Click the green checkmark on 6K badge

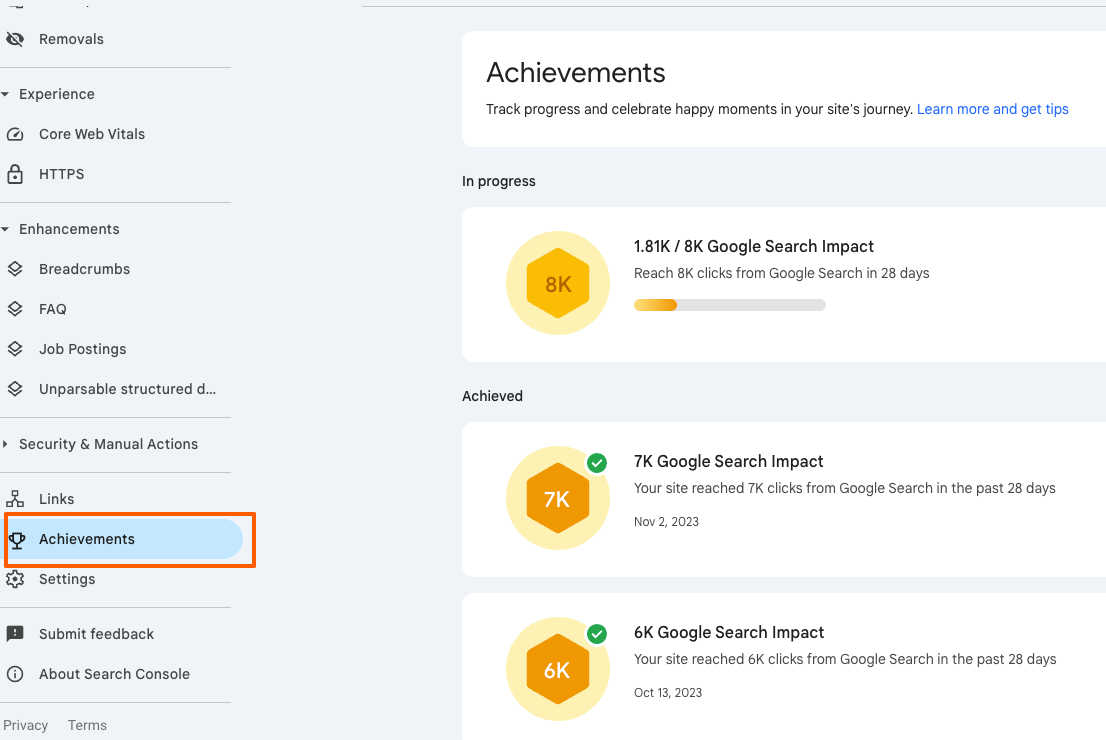pos(597,634)
